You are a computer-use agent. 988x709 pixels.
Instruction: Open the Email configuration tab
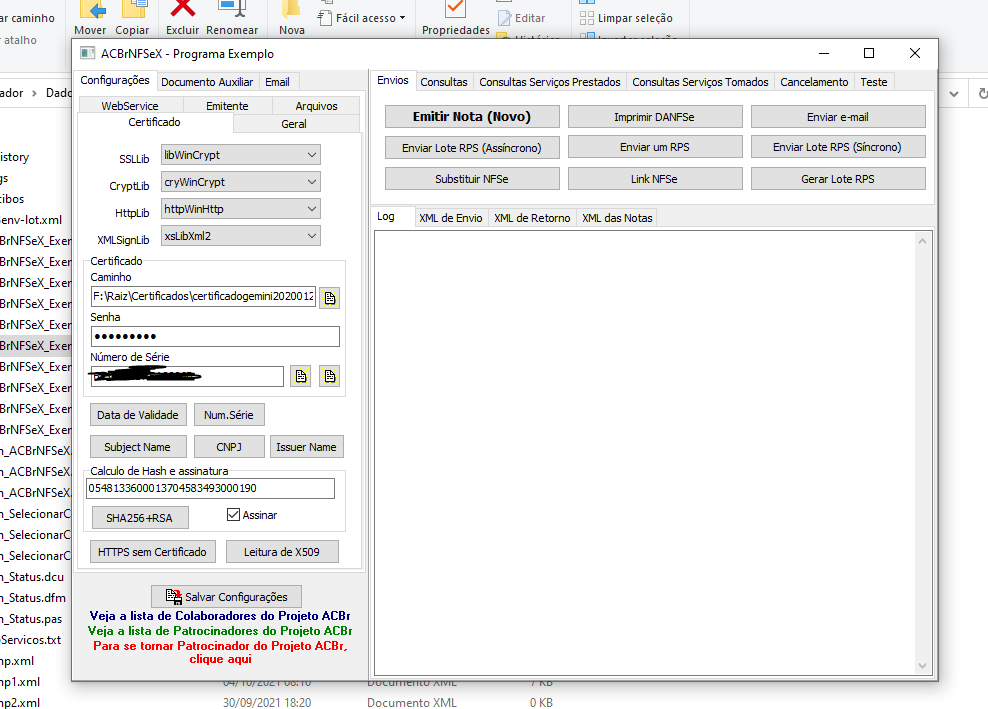[x=277, y=82]
